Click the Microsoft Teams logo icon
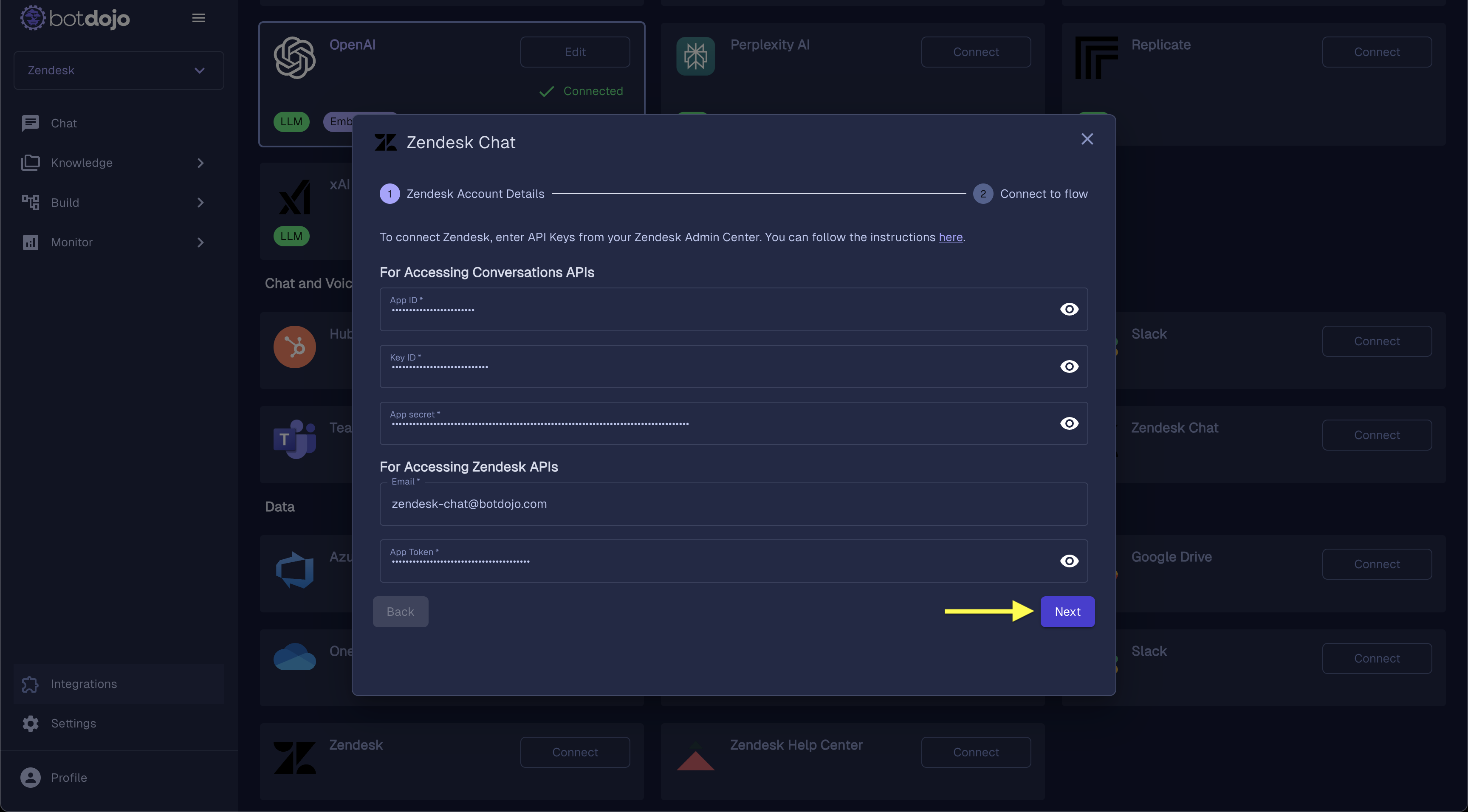 295,439
